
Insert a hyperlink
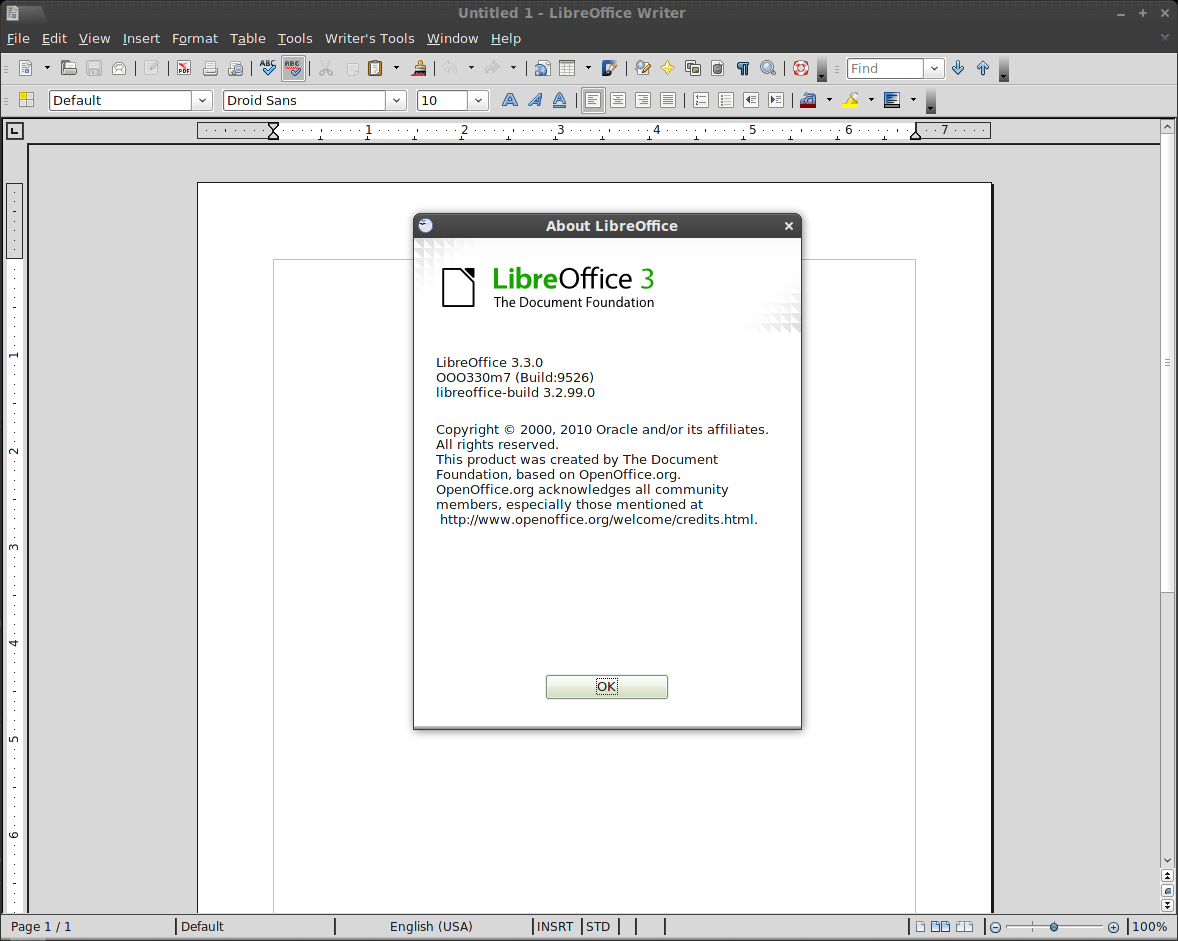tap(542, 68)
